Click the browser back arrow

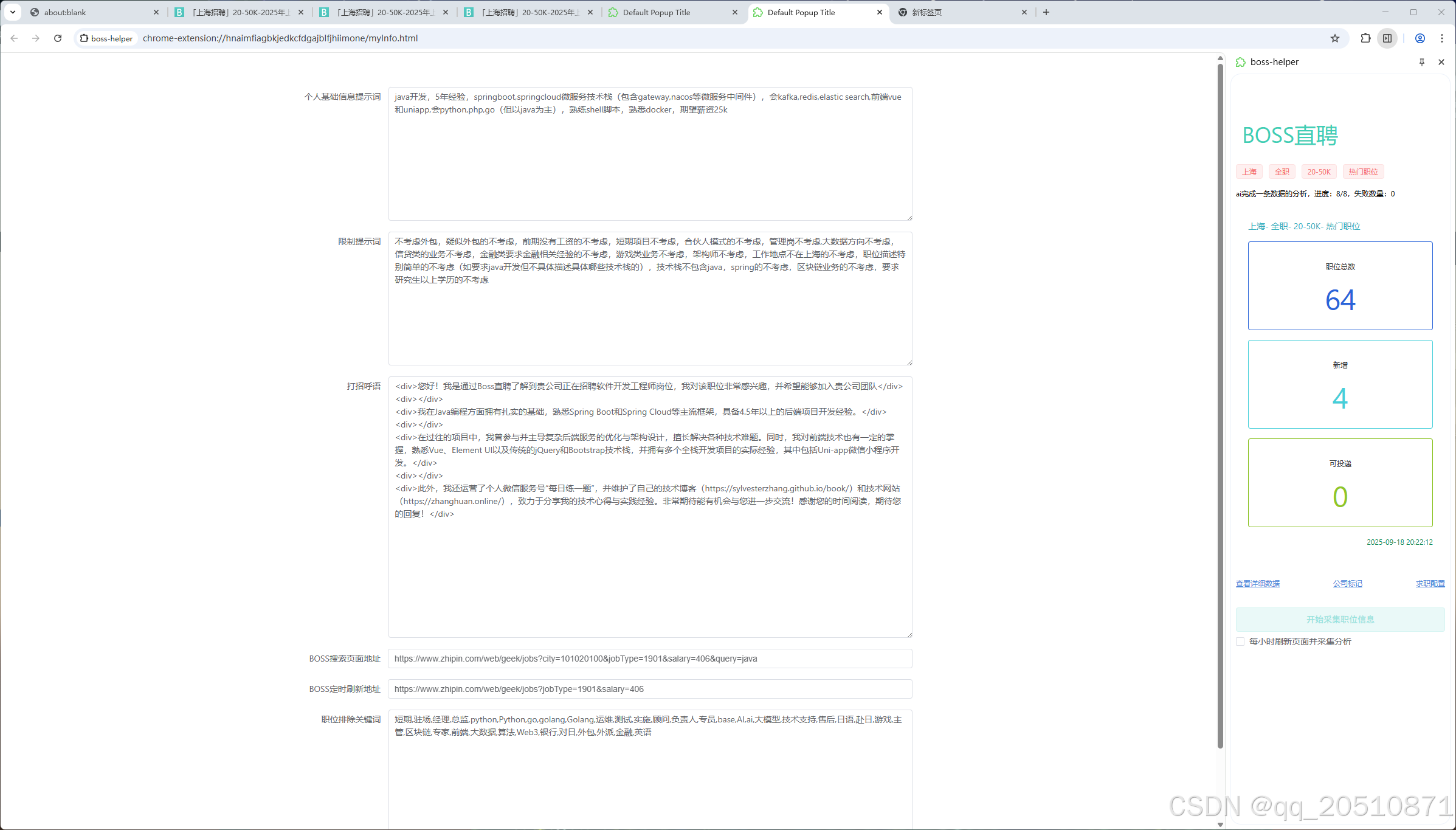click(x=14, y=38)
